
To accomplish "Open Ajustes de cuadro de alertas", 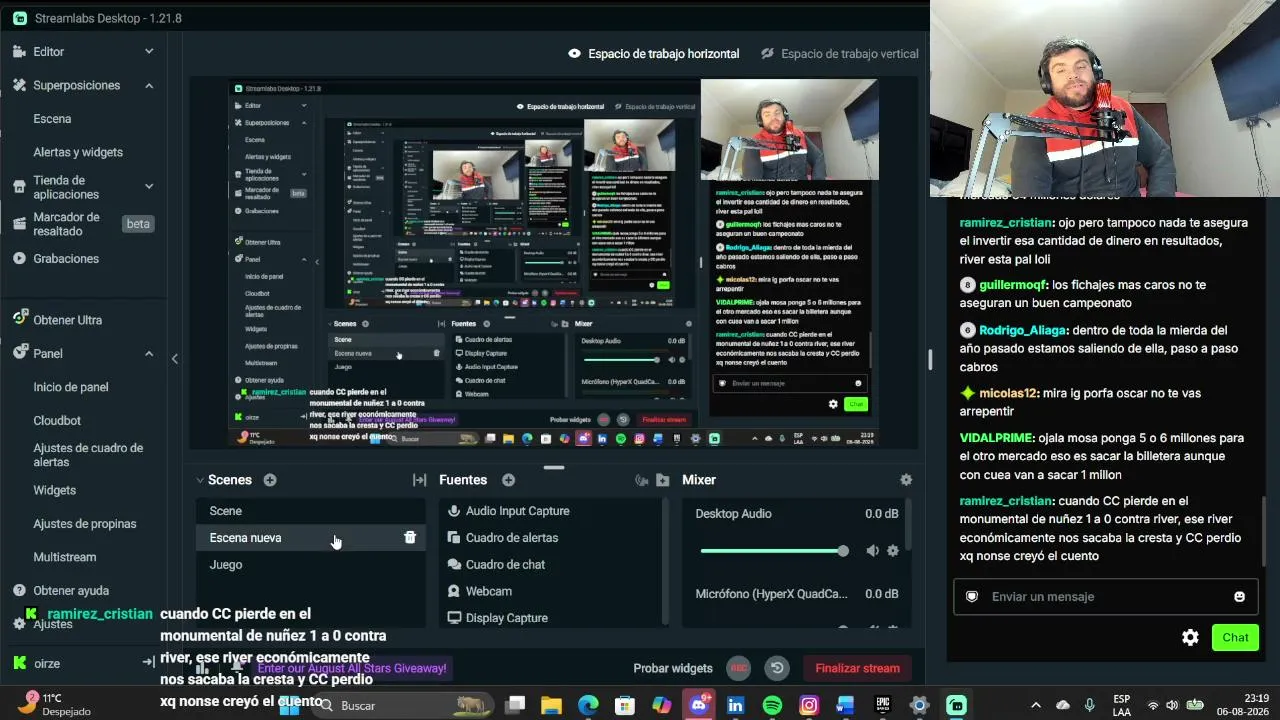I will click(x=88, y=455).
